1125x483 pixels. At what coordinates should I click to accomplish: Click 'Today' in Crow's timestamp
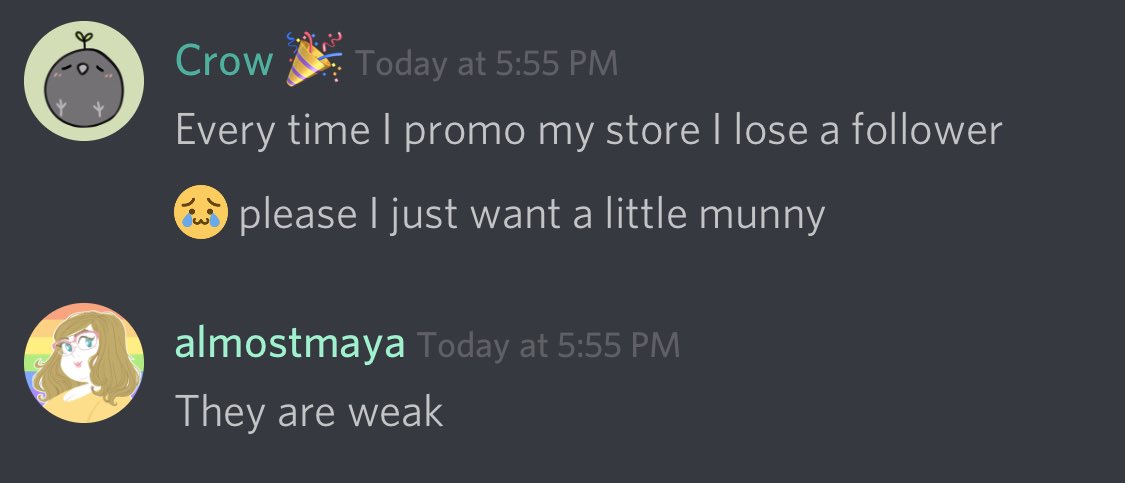[402, 65]
